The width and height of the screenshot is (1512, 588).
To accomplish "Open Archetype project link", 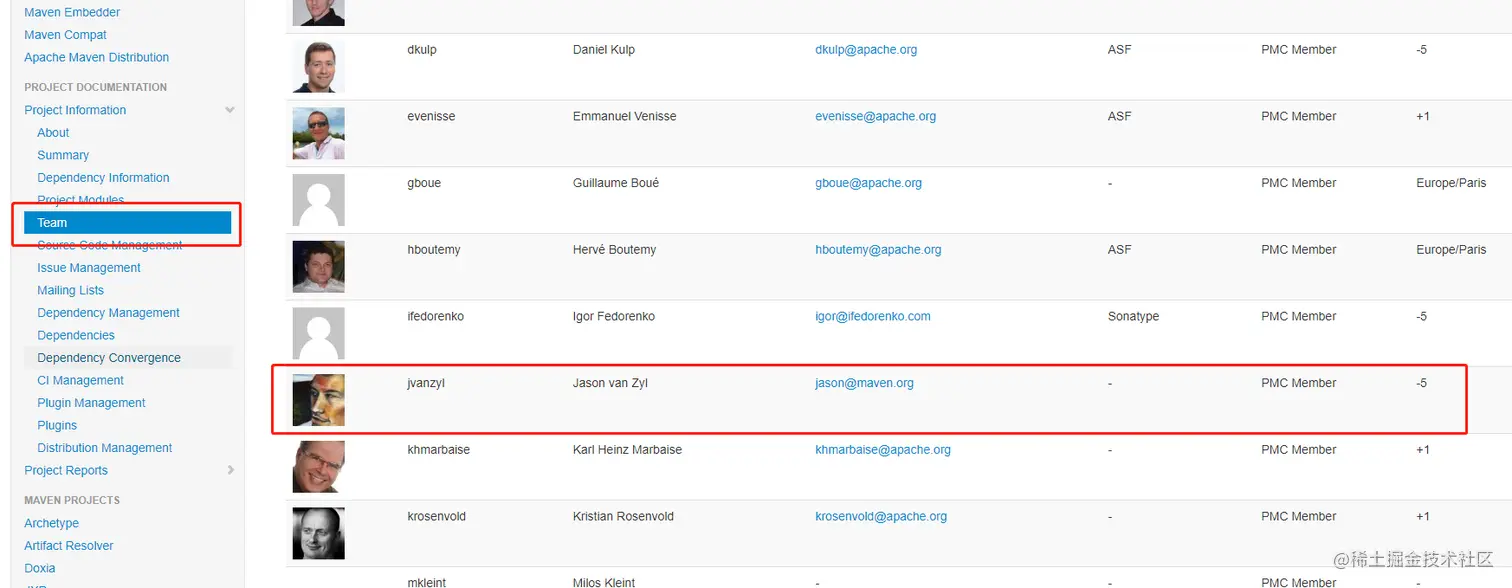I will [x=51, y=523].
